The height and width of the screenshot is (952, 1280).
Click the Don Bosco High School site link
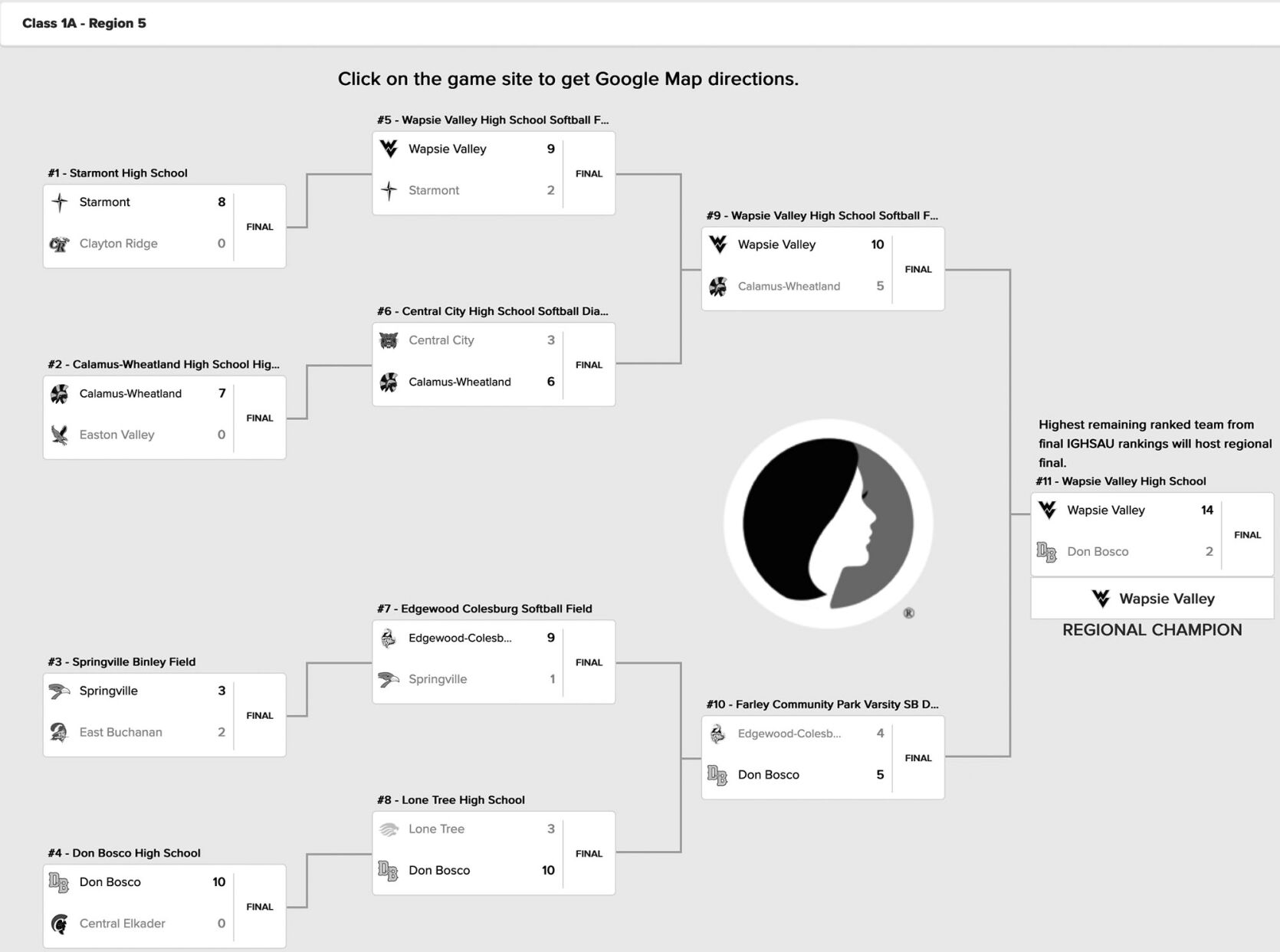click(x=124, y=852)
